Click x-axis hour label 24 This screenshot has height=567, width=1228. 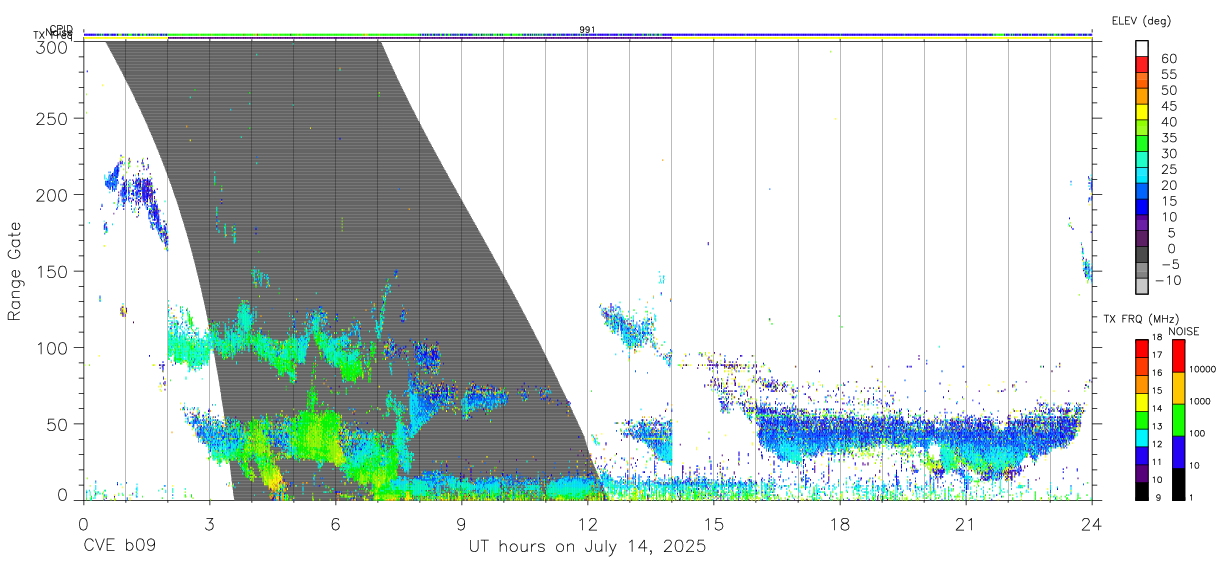(1092, 524)
